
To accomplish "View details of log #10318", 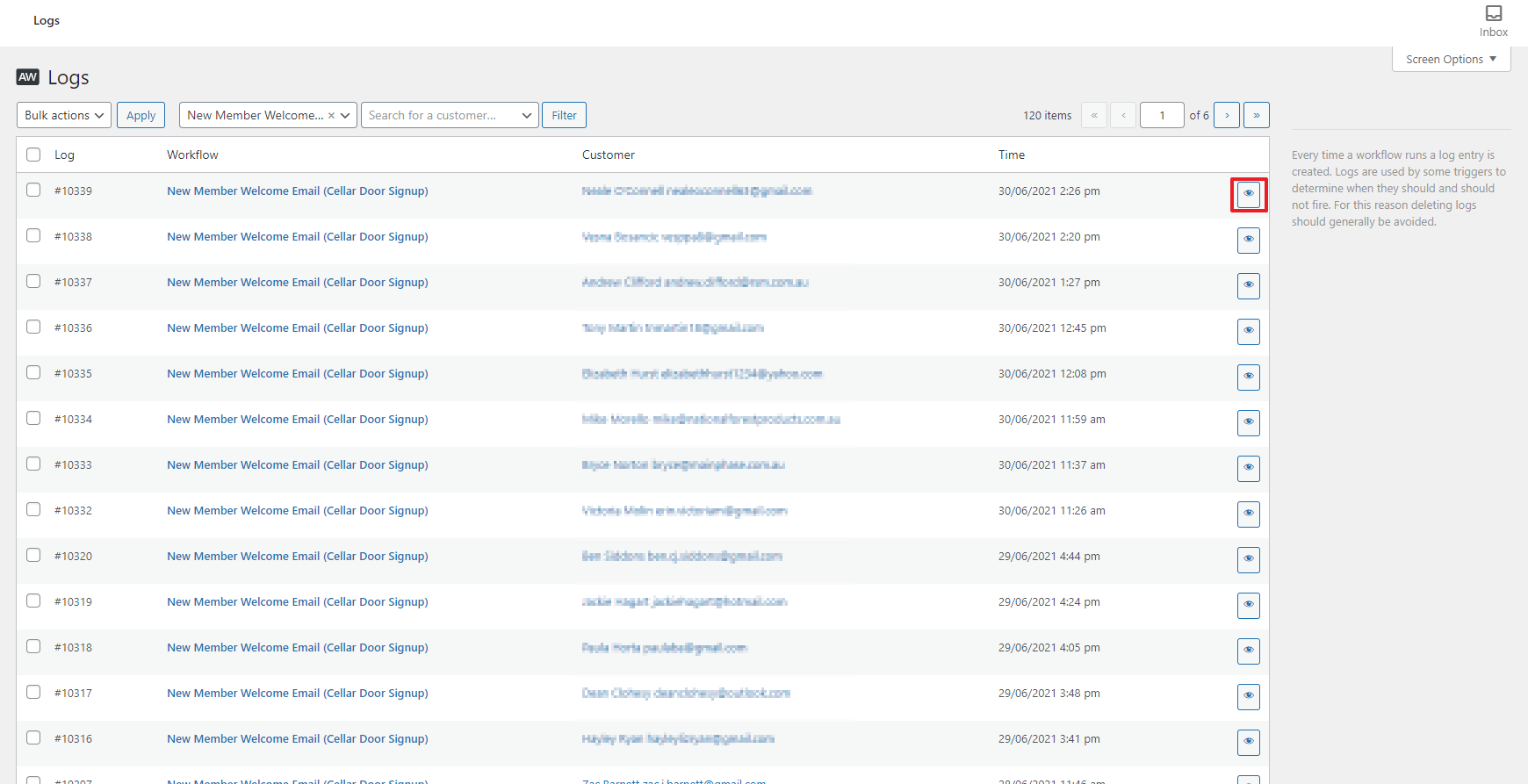I will click(x=1248, y=651).
